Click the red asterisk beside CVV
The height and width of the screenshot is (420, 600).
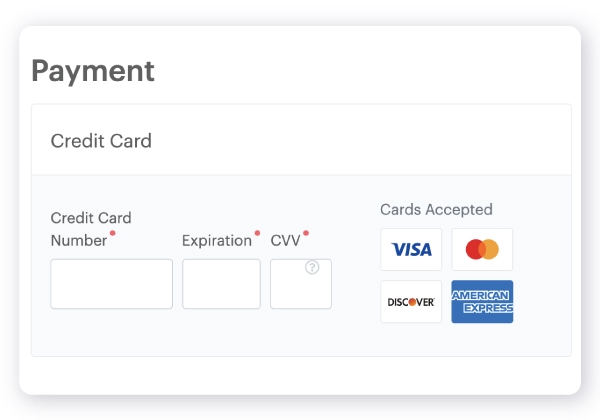click(x=306, y=234)
